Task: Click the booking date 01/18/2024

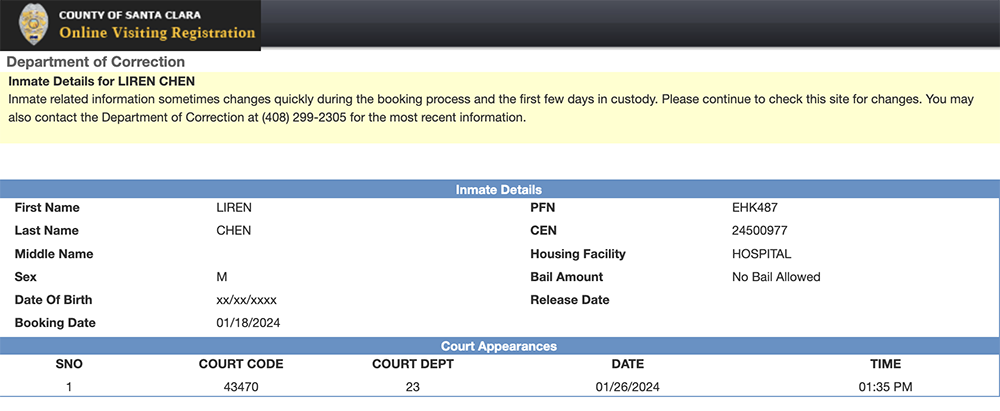Action: tap(249, 323)
